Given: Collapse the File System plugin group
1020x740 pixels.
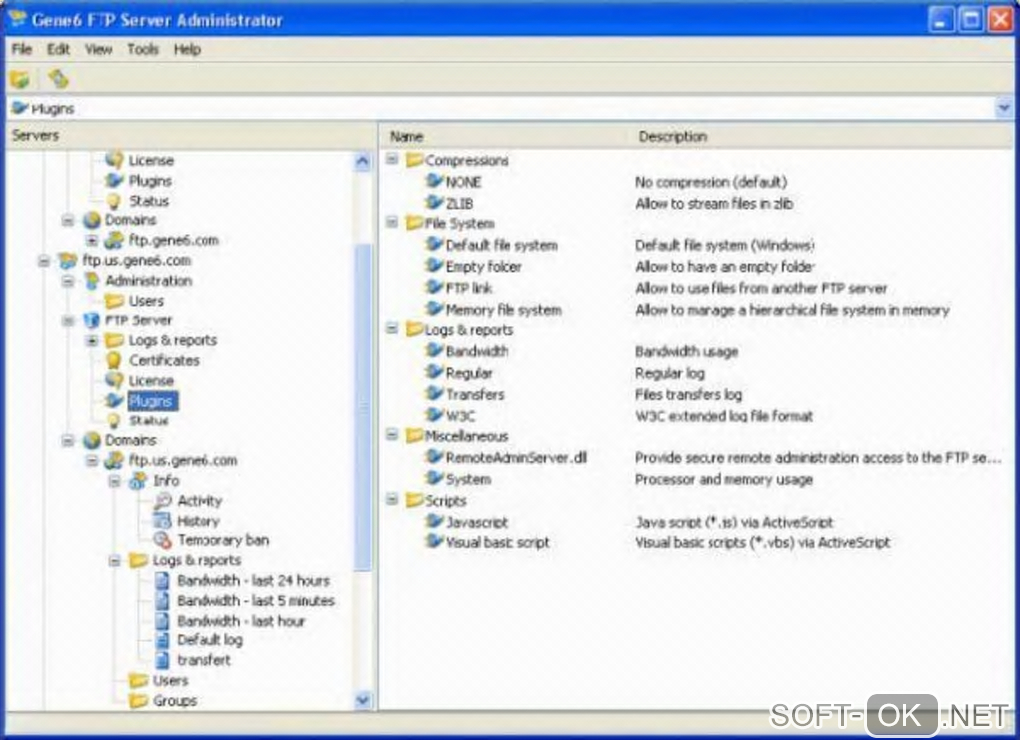Looking at the screenshot, I should [x=392, y=222].
